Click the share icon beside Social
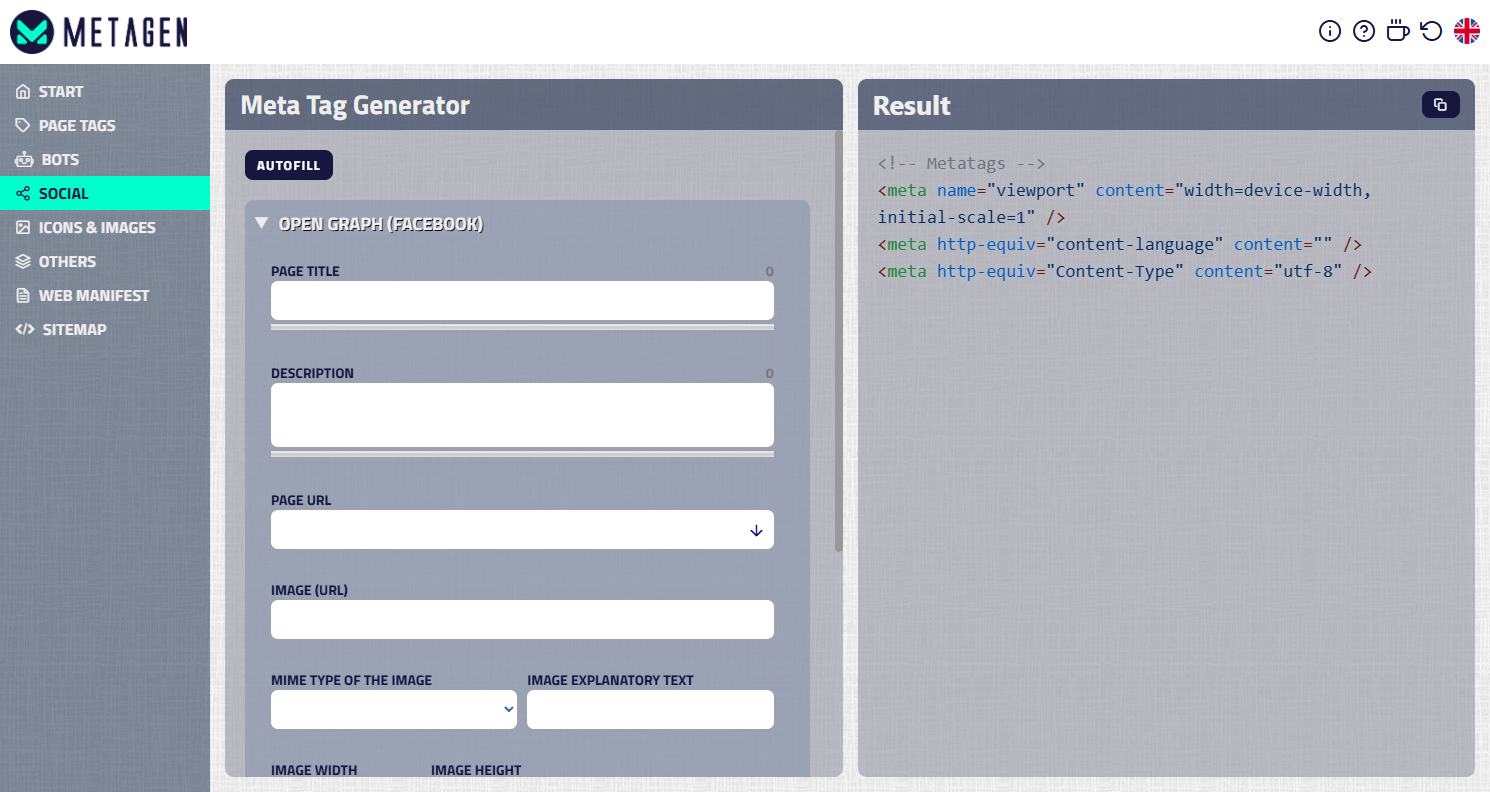Image resolution: width=1490 pixels, height=792 pixels. [x=23, y=193]
